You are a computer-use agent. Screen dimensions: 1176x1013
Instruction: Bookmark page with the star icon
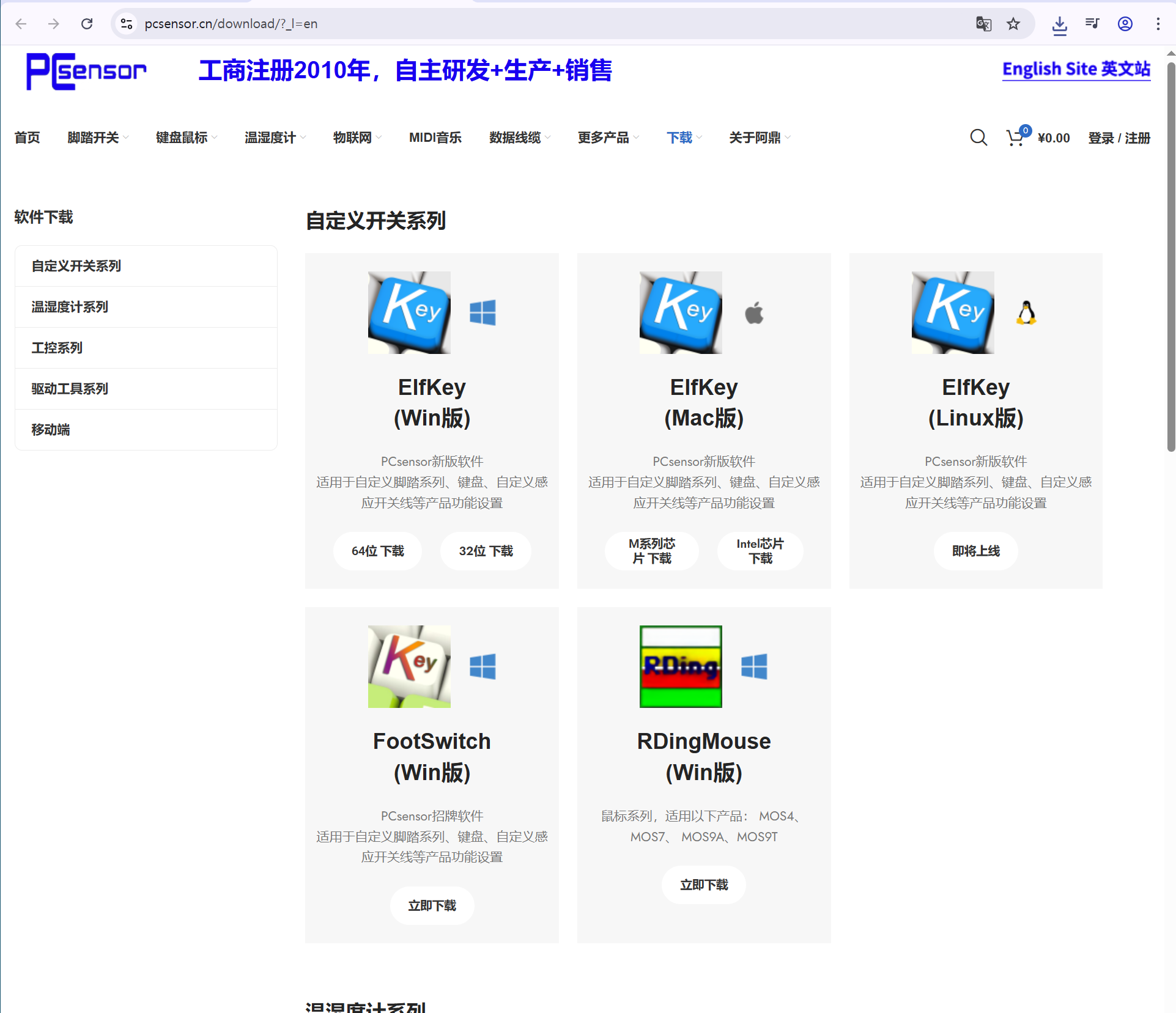(1013, 24)
